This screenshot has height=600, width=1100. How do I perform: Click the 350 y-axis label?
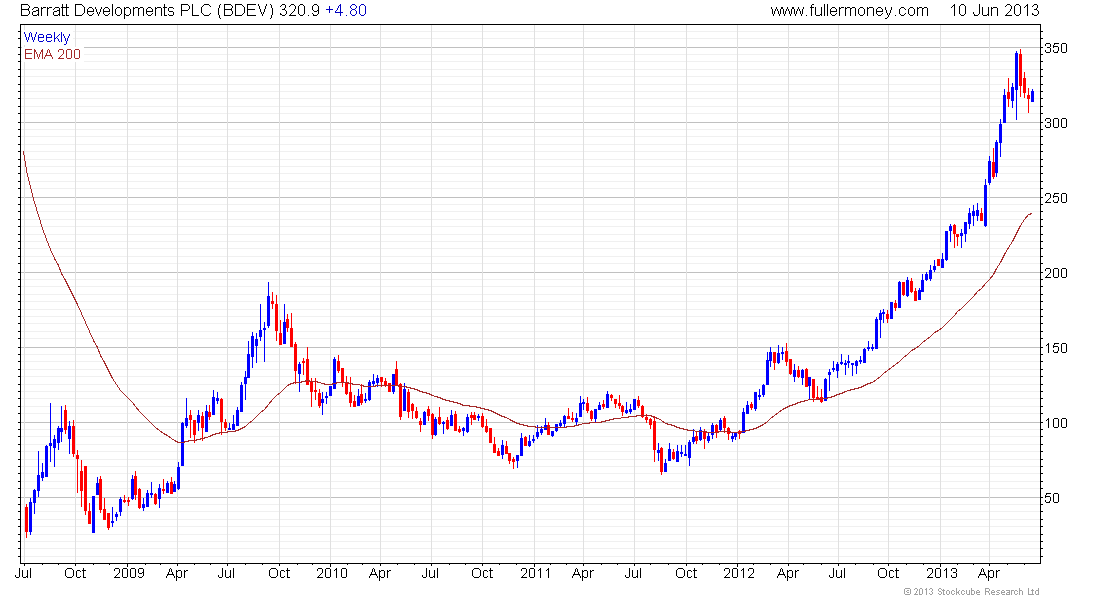[x=1056, y=48]
